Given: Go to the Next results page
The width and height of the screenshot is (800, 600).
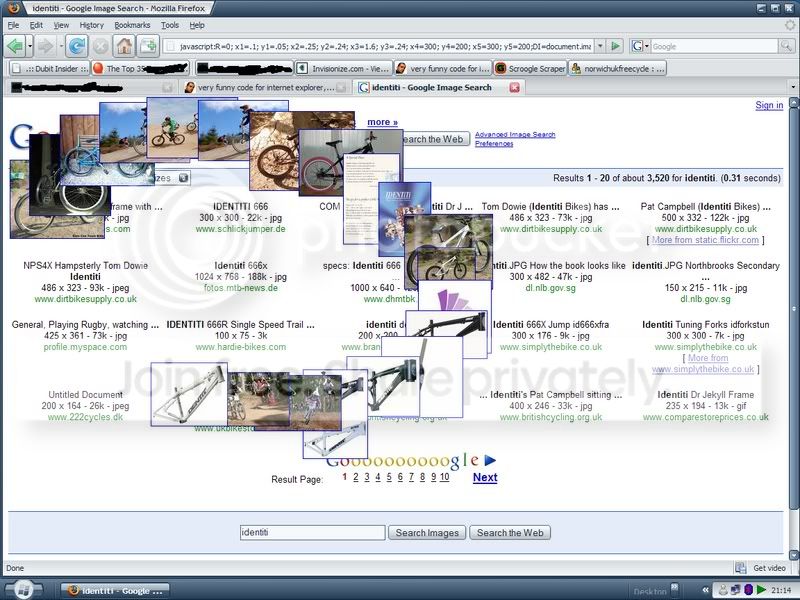Looking at the screenshot, I should coord(485,478).
